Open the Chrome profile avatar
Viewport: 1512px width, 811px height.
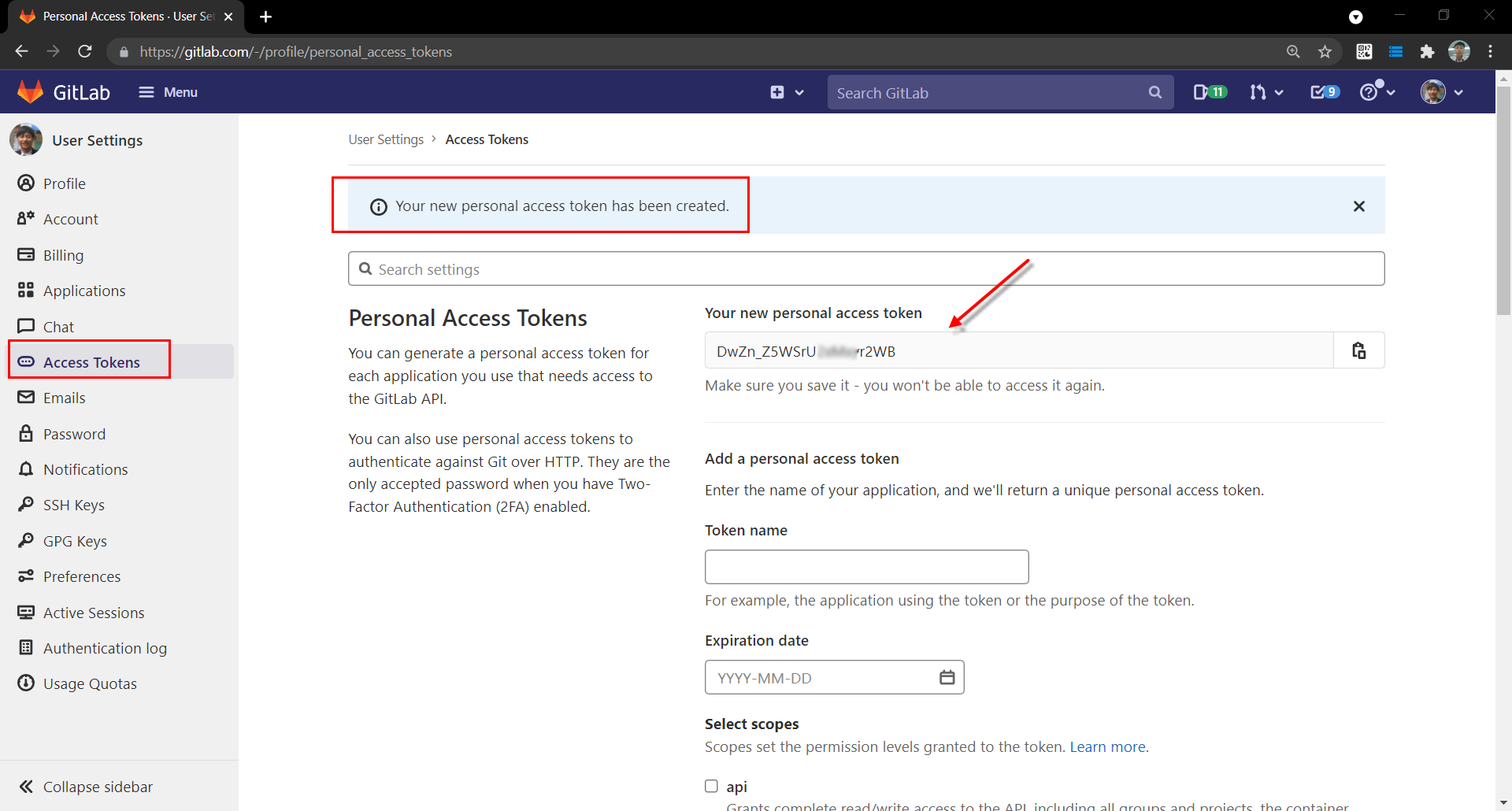click(x=1459, y=52)
